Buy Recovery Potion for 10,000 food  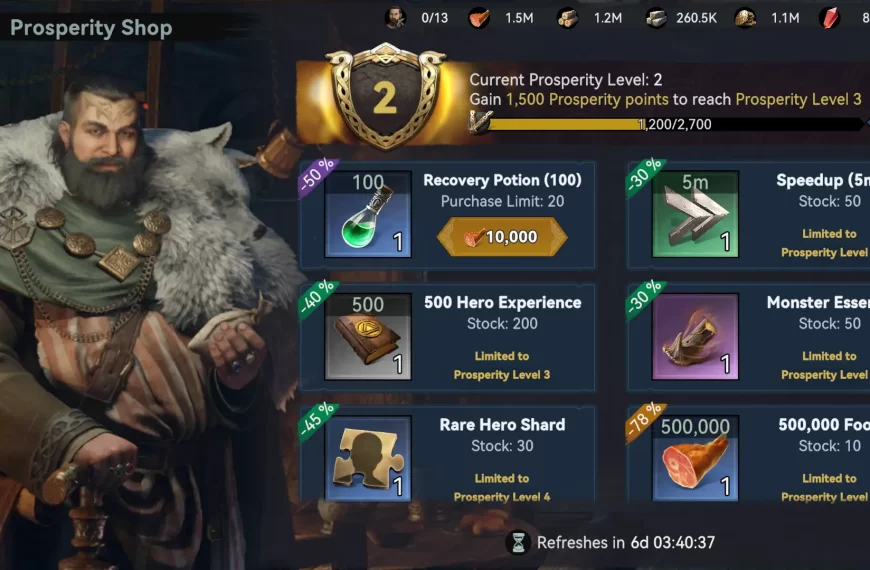502,237
